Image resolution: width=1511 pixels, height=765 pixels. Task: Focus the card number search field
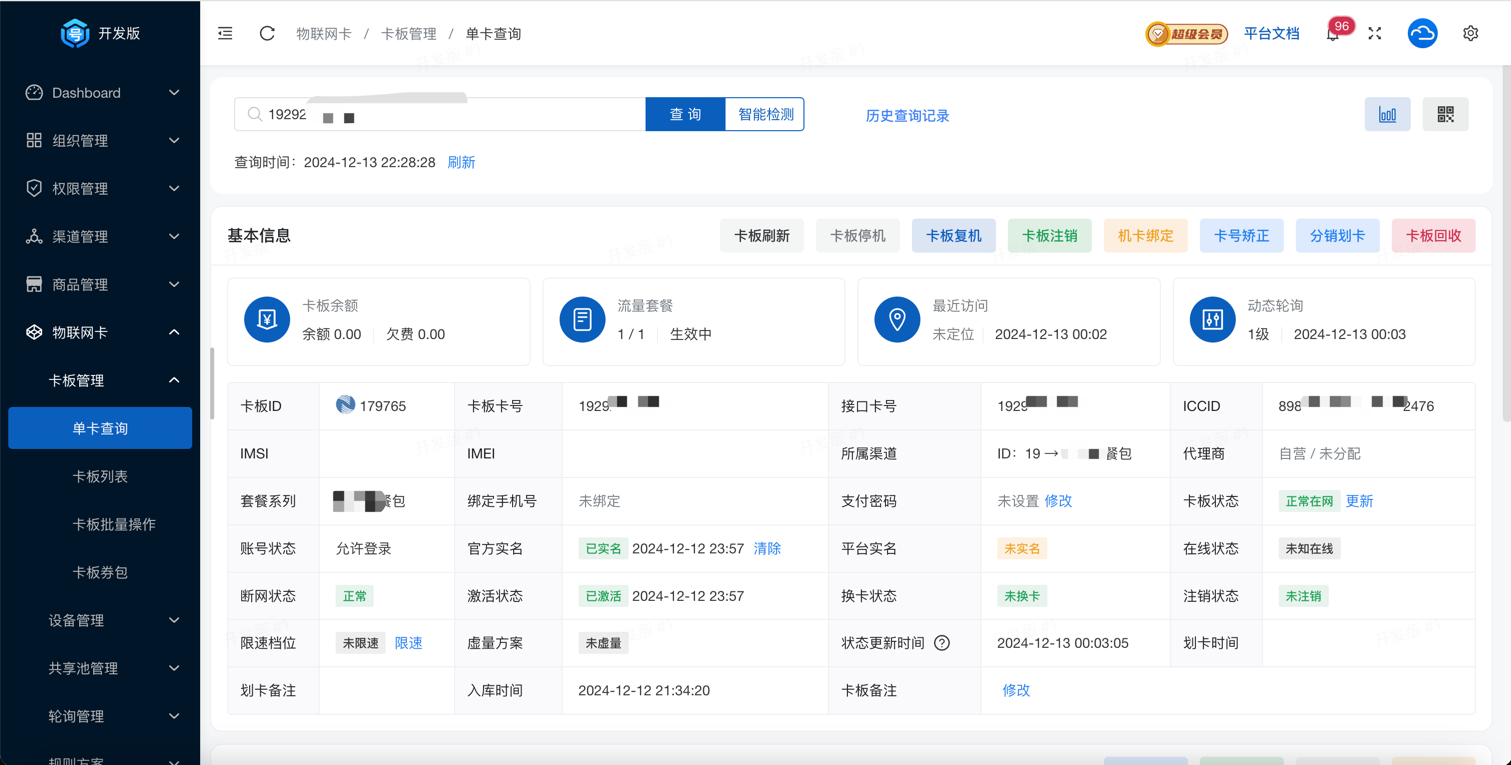tap(450, 115)
